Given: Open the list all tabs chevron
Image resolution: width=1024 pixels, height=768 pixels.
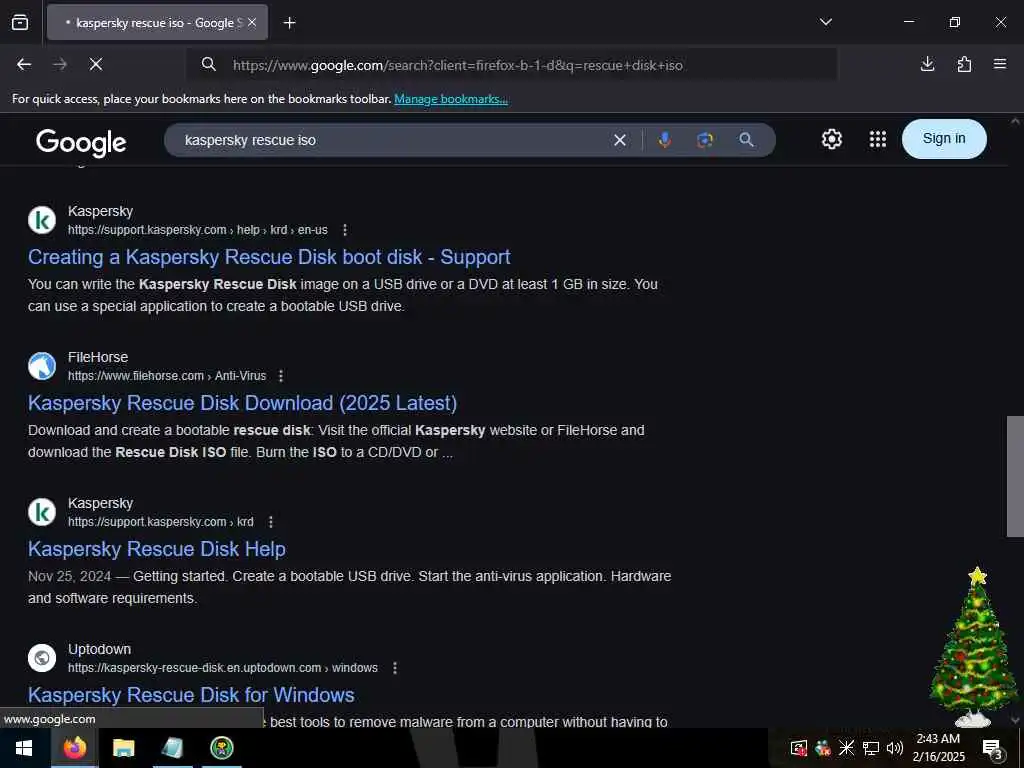Looking at the screenshot, I should (x=825, y=22).
